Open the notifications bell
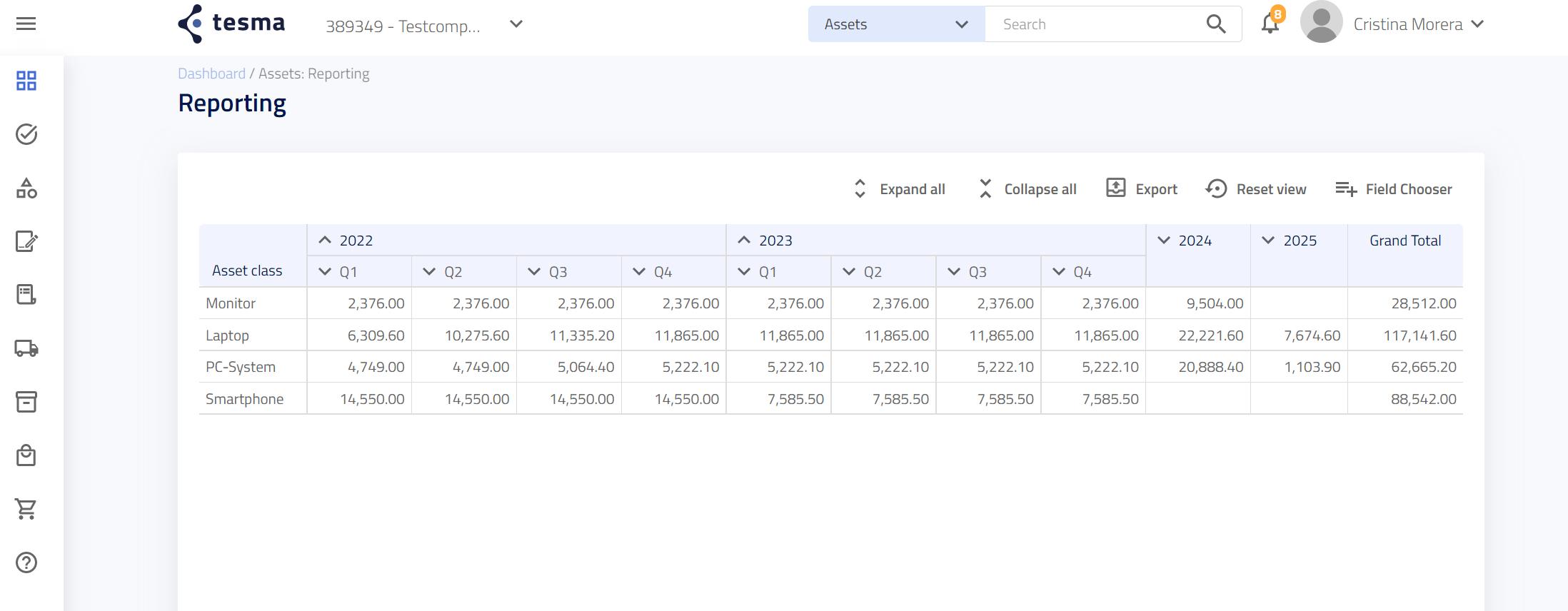The image size is (1568, 611). point(1270,24)
